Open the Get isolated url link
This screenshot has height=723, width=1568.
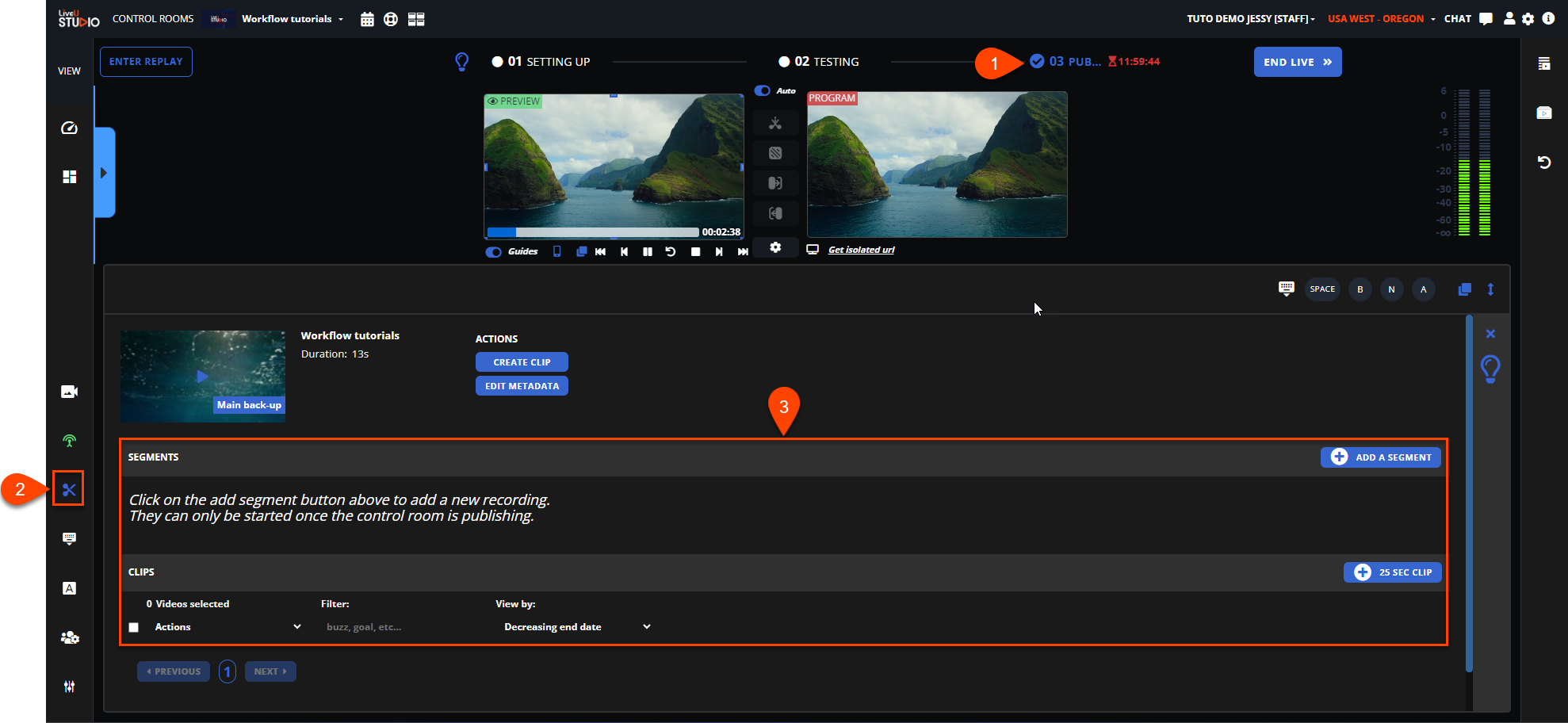(x=861, y=250)
